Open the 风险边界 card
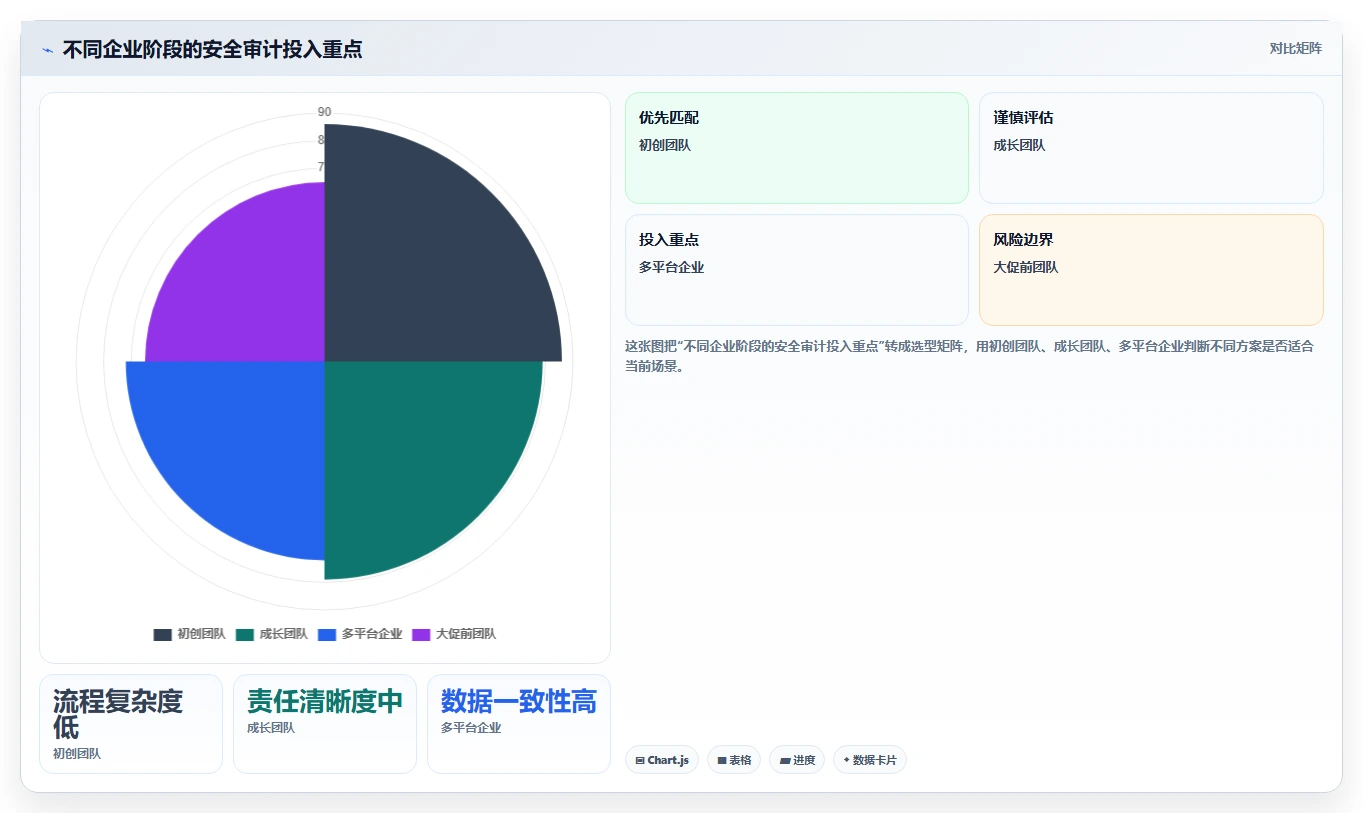 (x=1151, y=270)
